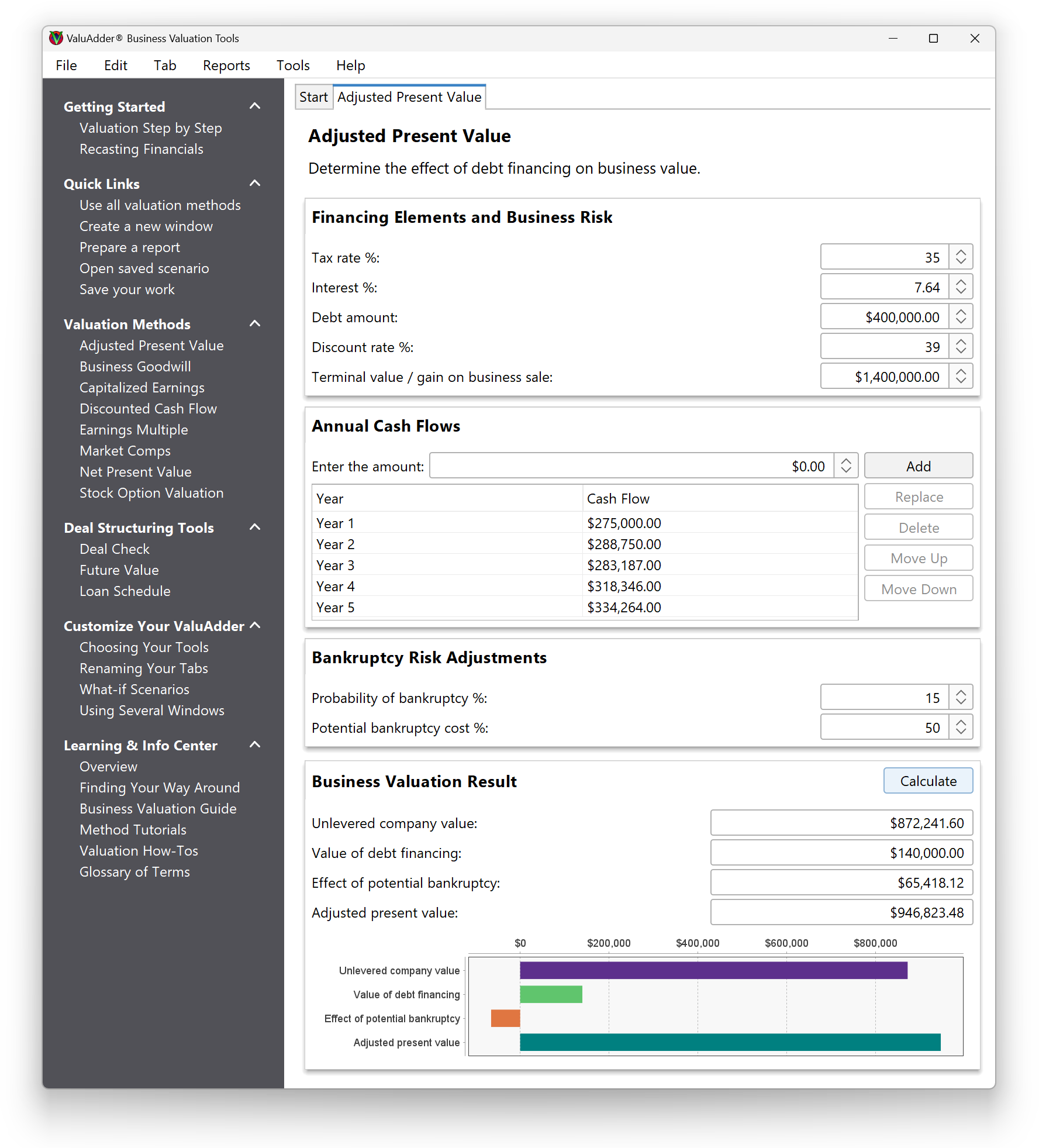Open the Tools menu

tap(293, 65)
